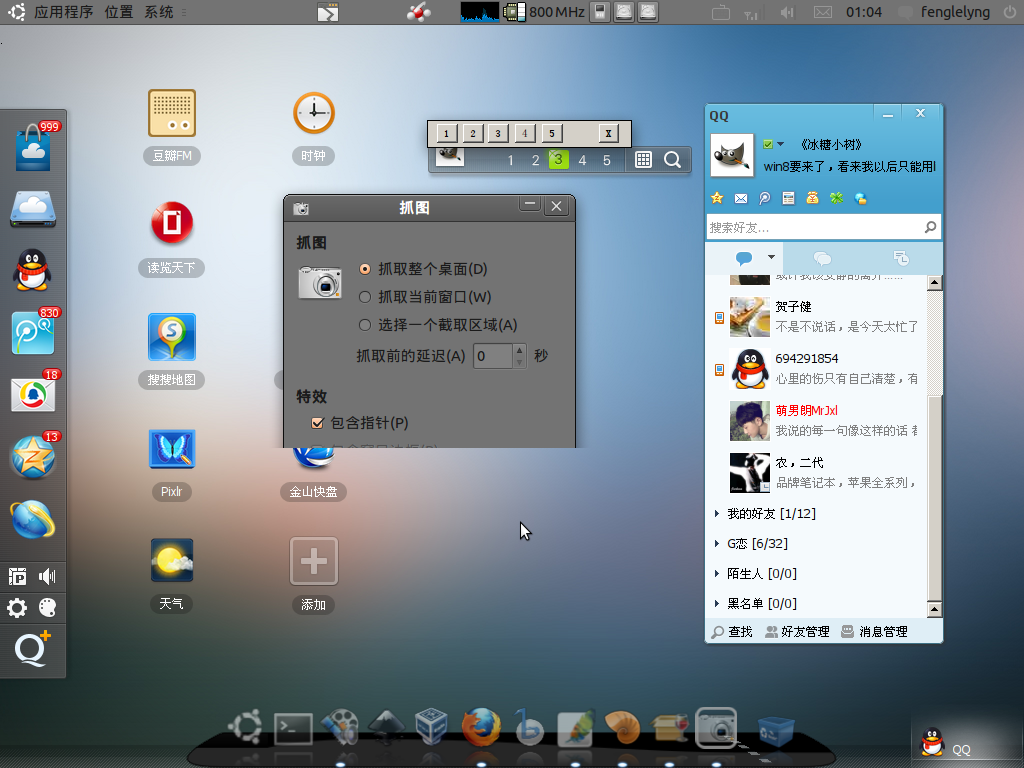Screen dimensions: 1024x768
Task: Open the 系统 menu in top panel
Action: tap(159, 12)
